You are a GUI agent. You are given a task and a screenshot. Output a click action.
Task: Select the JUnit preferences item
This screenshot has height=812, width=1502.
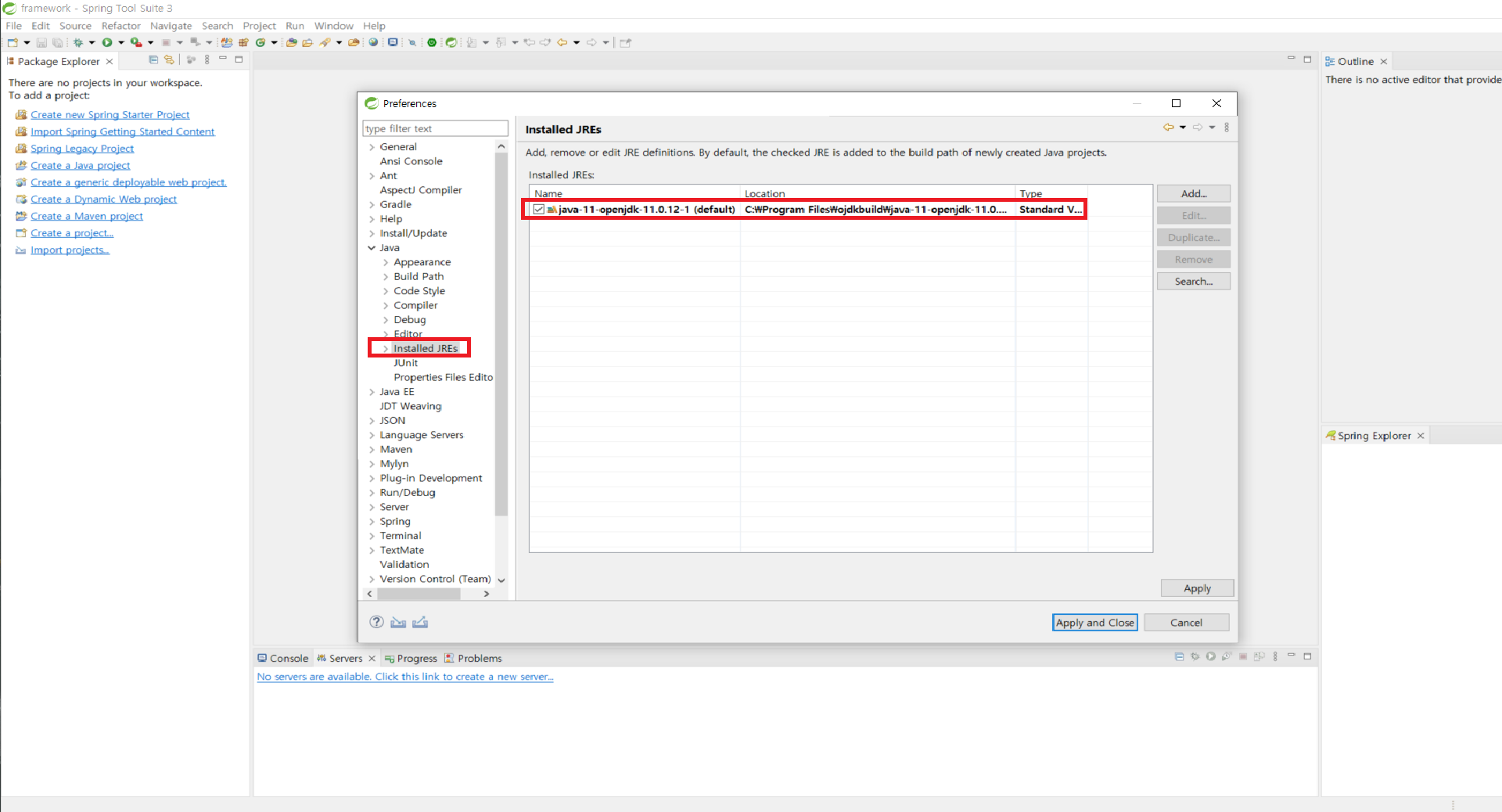[406, 363]
